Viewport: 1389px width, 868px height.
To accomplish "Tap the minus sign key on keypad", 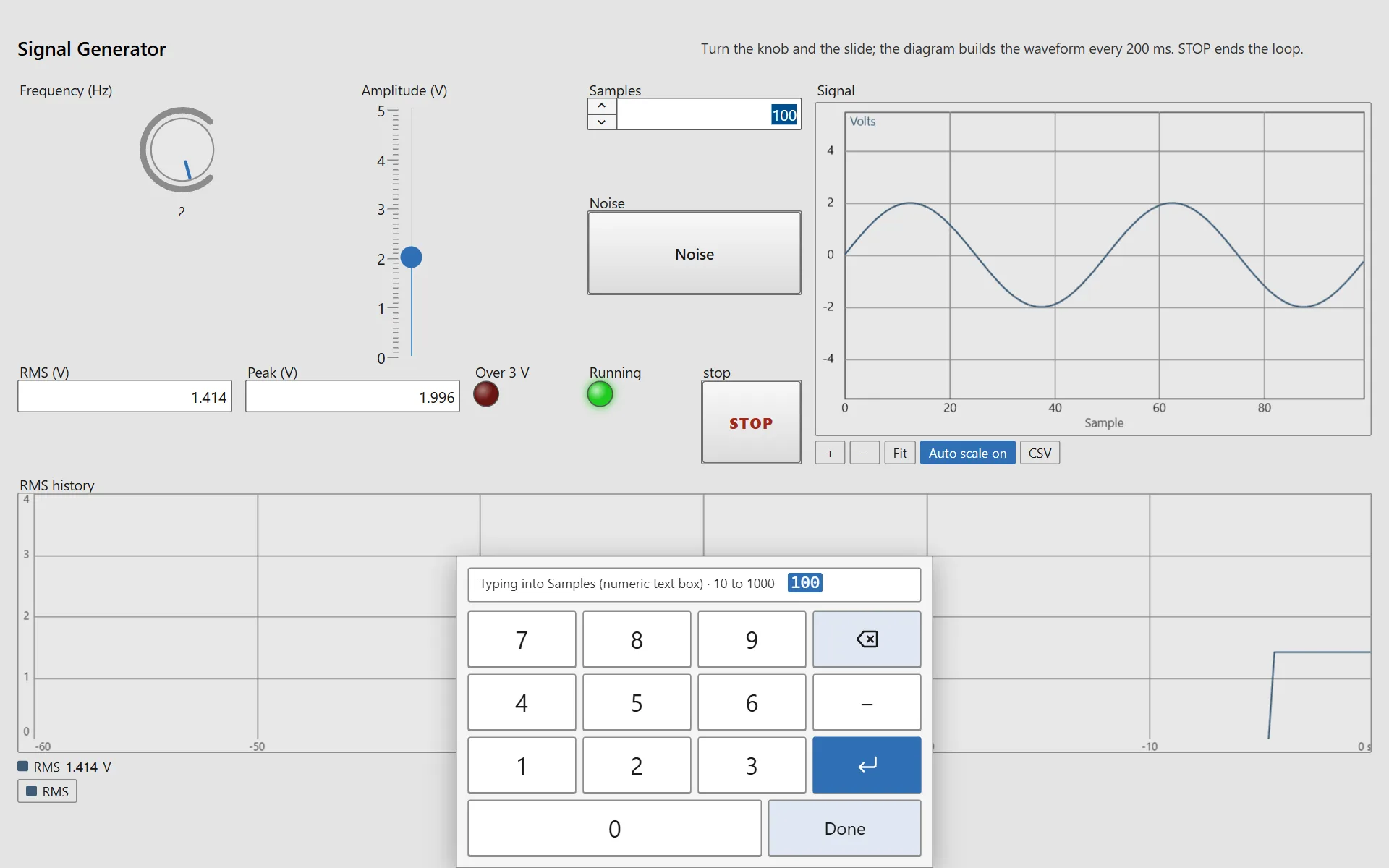I will [866, 702].
